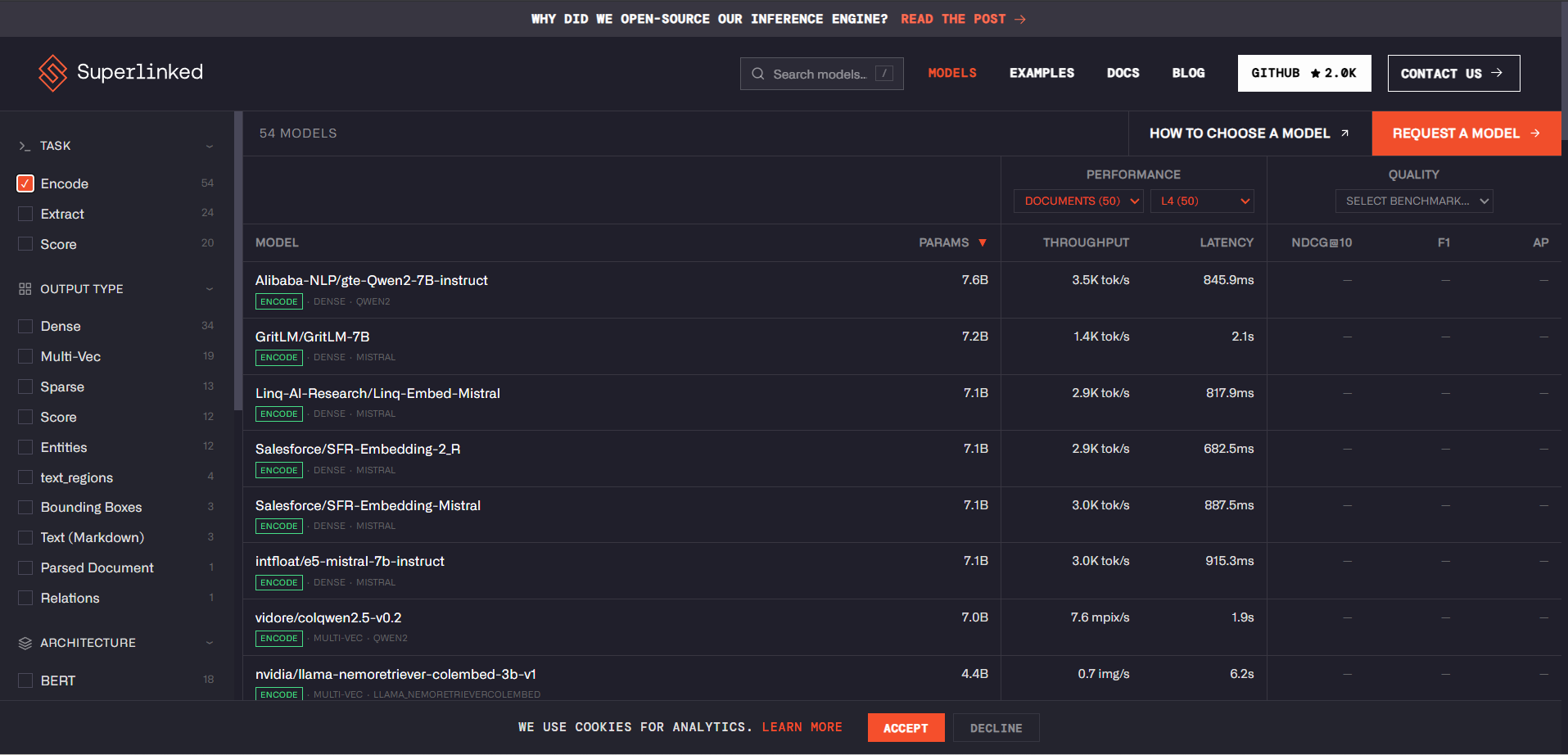The height and width of the screenshot is (755, 1568).
Task: Open Salesforce/SFR-Embedding-Mistral model
Action: coord(368,505)
